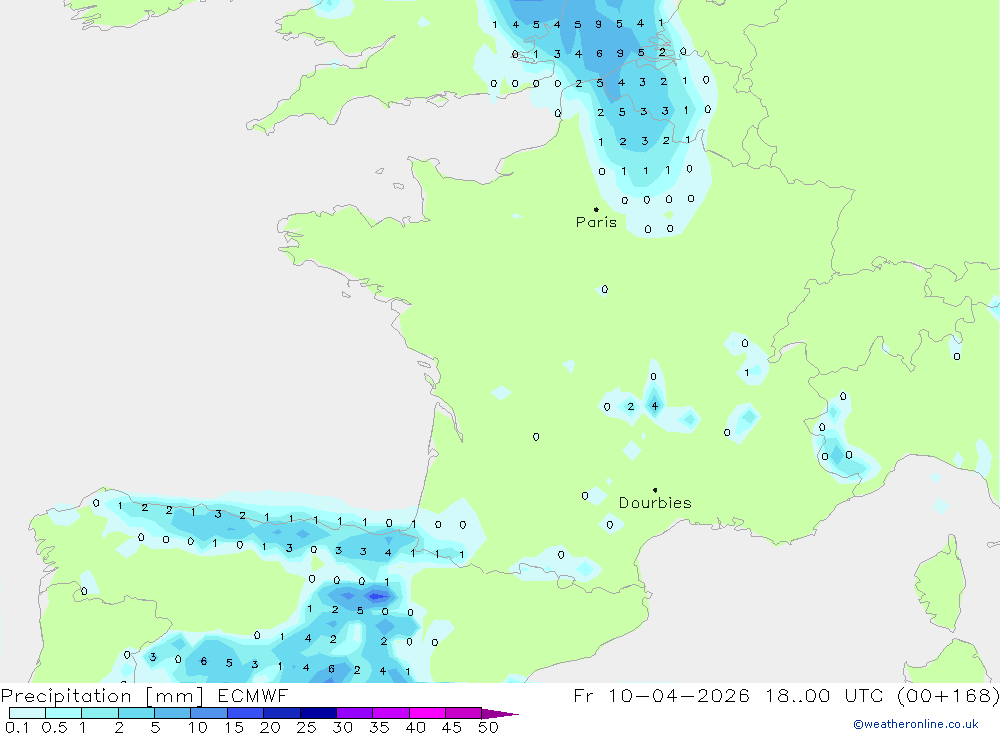Image resolution: width=1000 pixels, height=733 pixels.
Task: Click the Dourbies location label
Action: point(655,503)
